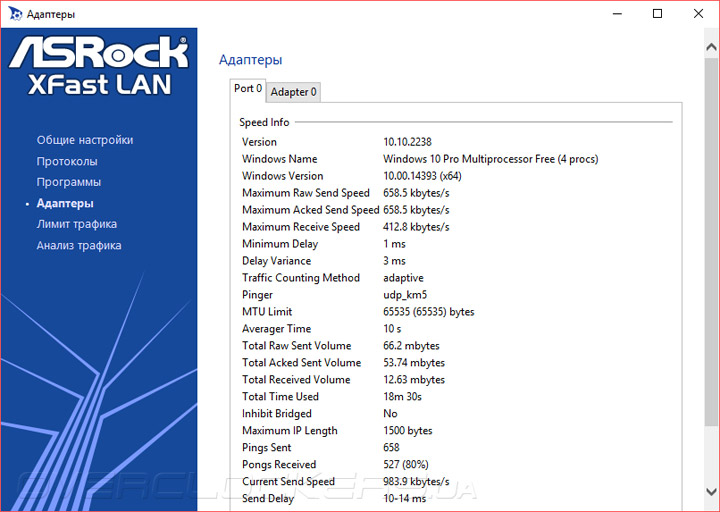The width and height of the screenshot is (720, 512).
Task: Switch to the Adapter 0 tab
Action: [x=293, y=92]
